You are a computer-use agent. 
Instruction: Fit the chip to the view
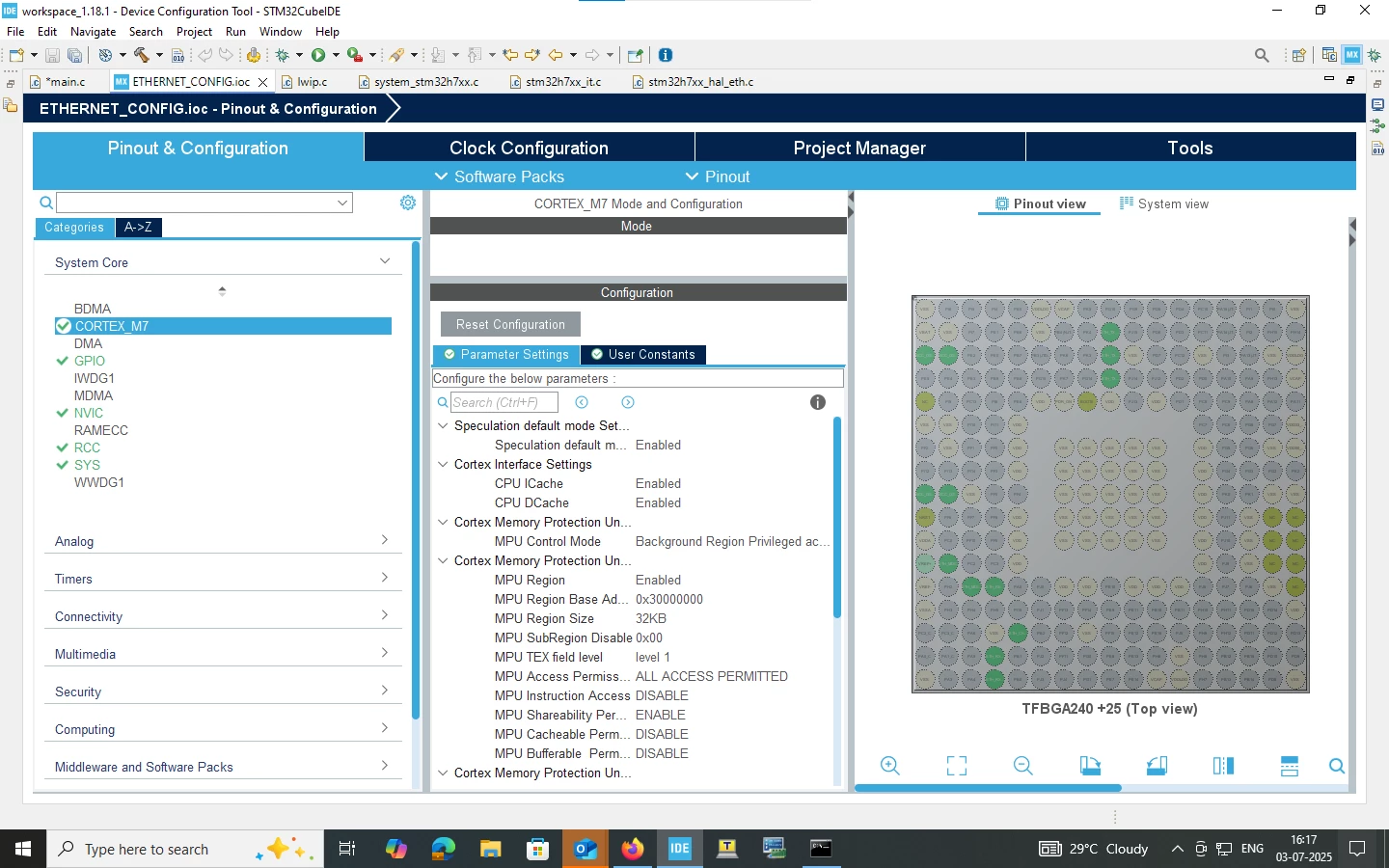click(x=957, y=766)
